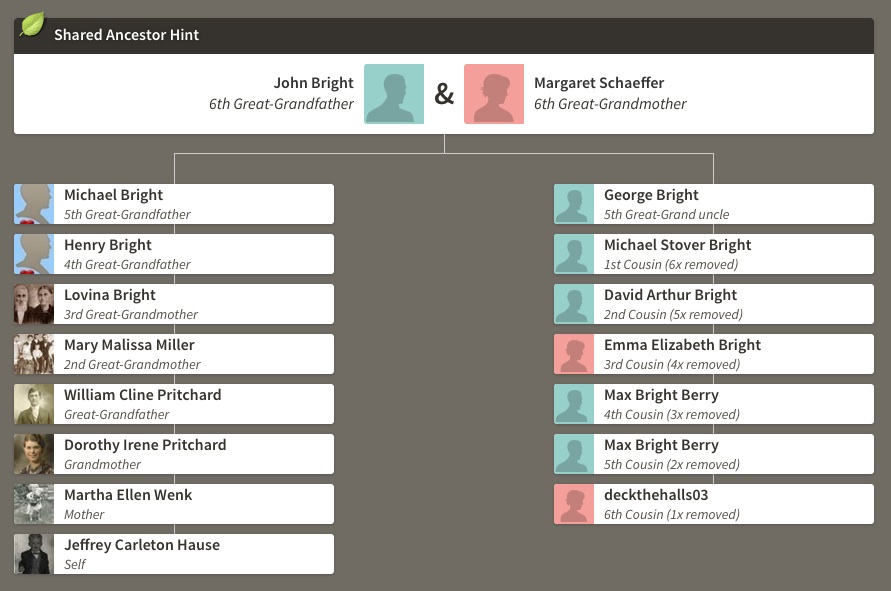Screen dimensions: 891x591
Task: Open William Cline Pritchard's portrait photo
Action: pyautogui.click(x=34, y=404)
